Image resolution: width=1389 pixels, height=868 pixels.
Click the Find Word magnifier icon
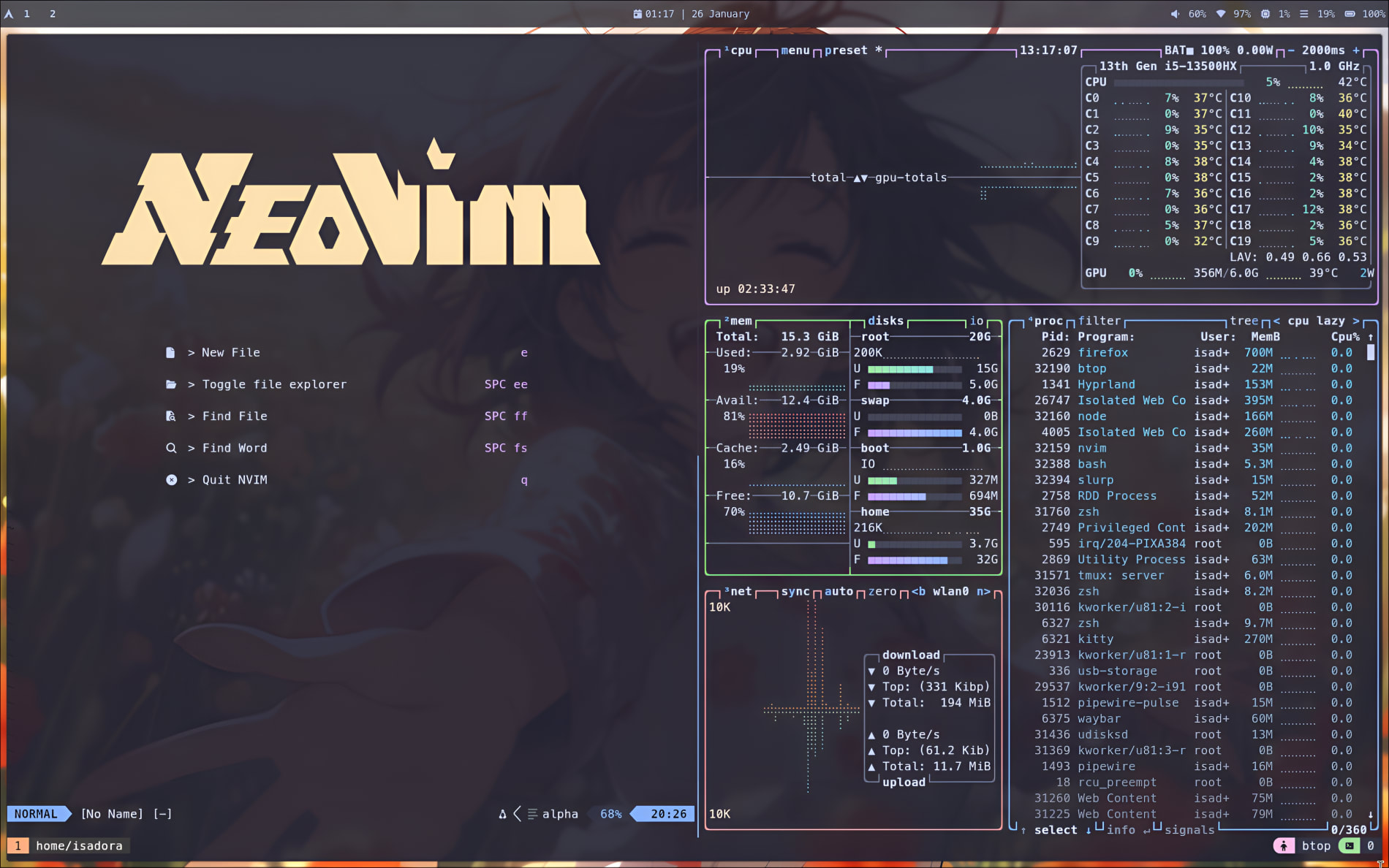click(170, 448)
